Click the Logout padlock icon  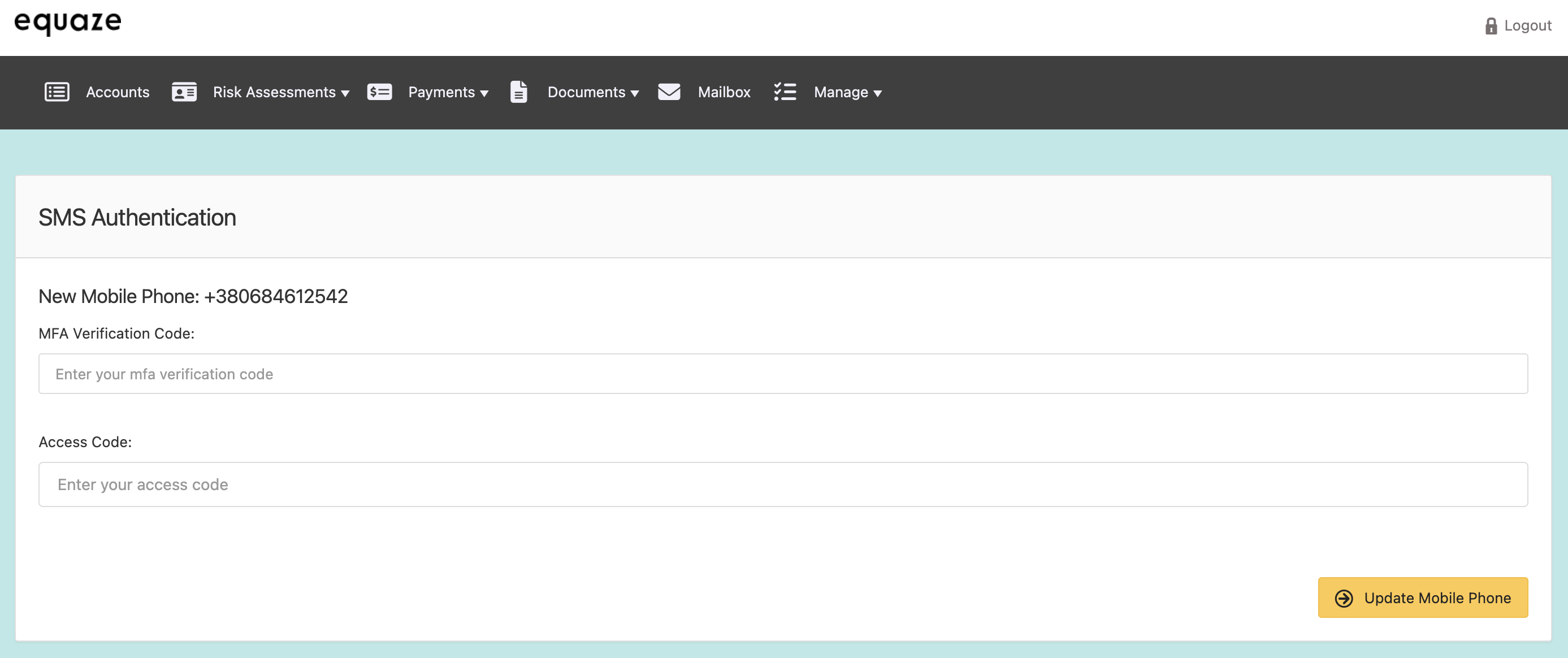click(x=1491, y=25)
